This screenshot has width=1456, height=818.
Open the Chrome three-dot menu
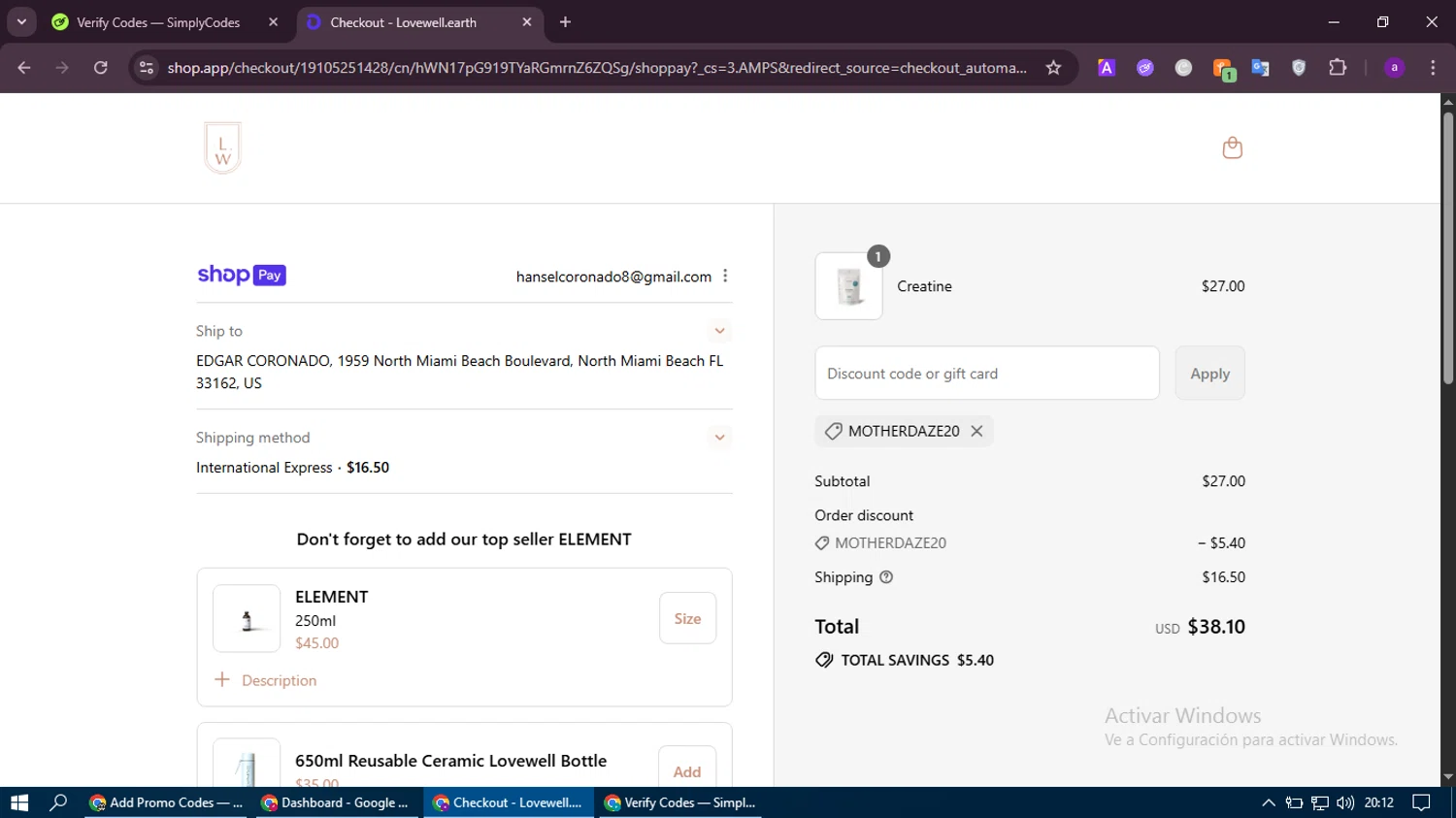[x=1433, y=68]
